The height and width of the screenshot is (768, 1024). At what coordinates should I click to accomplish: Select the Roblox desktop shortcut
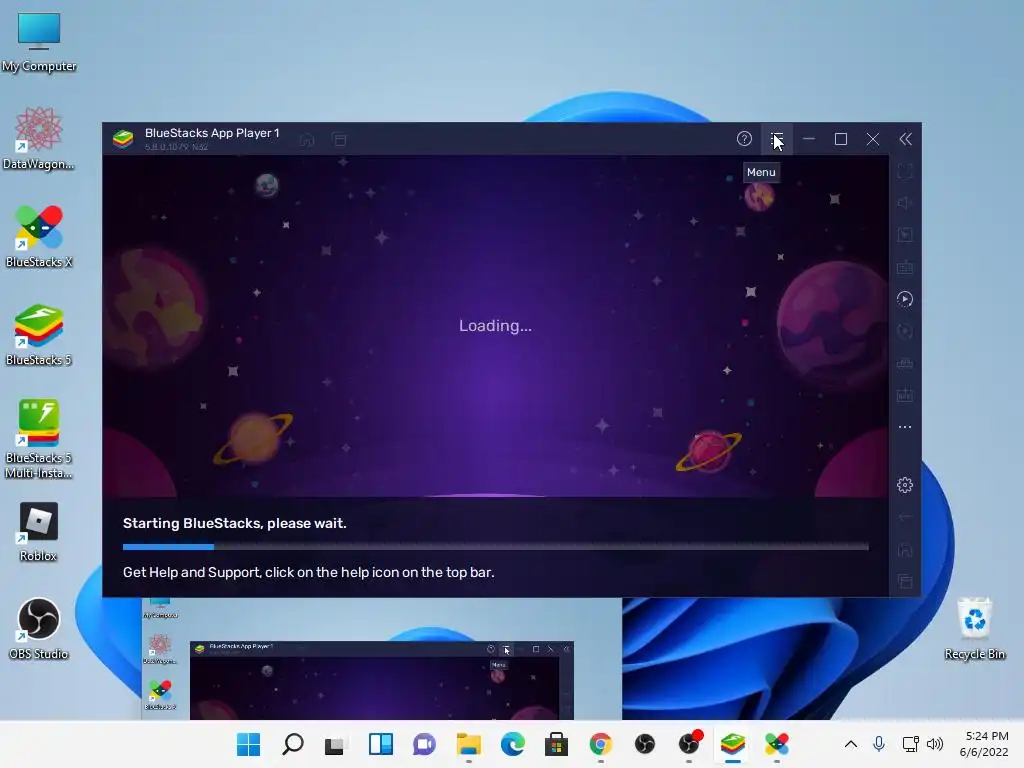pos(39,531)
